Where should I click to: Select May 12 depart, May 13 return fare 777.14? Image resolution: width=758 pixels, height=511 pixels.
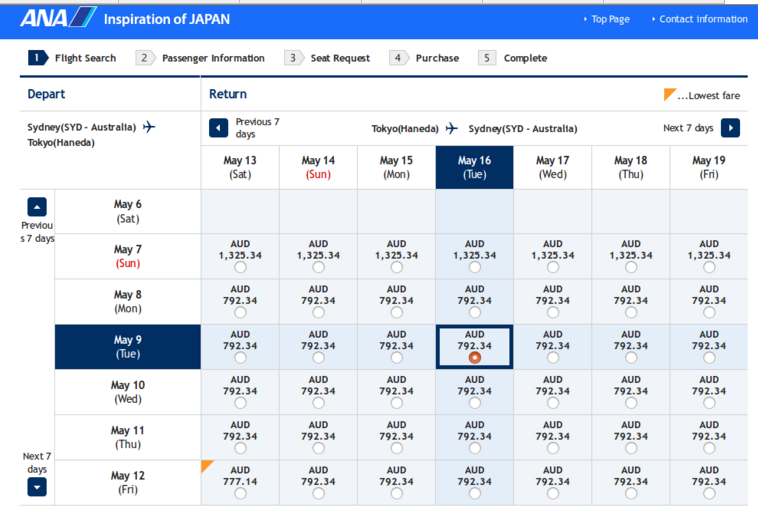click(240, 493)
